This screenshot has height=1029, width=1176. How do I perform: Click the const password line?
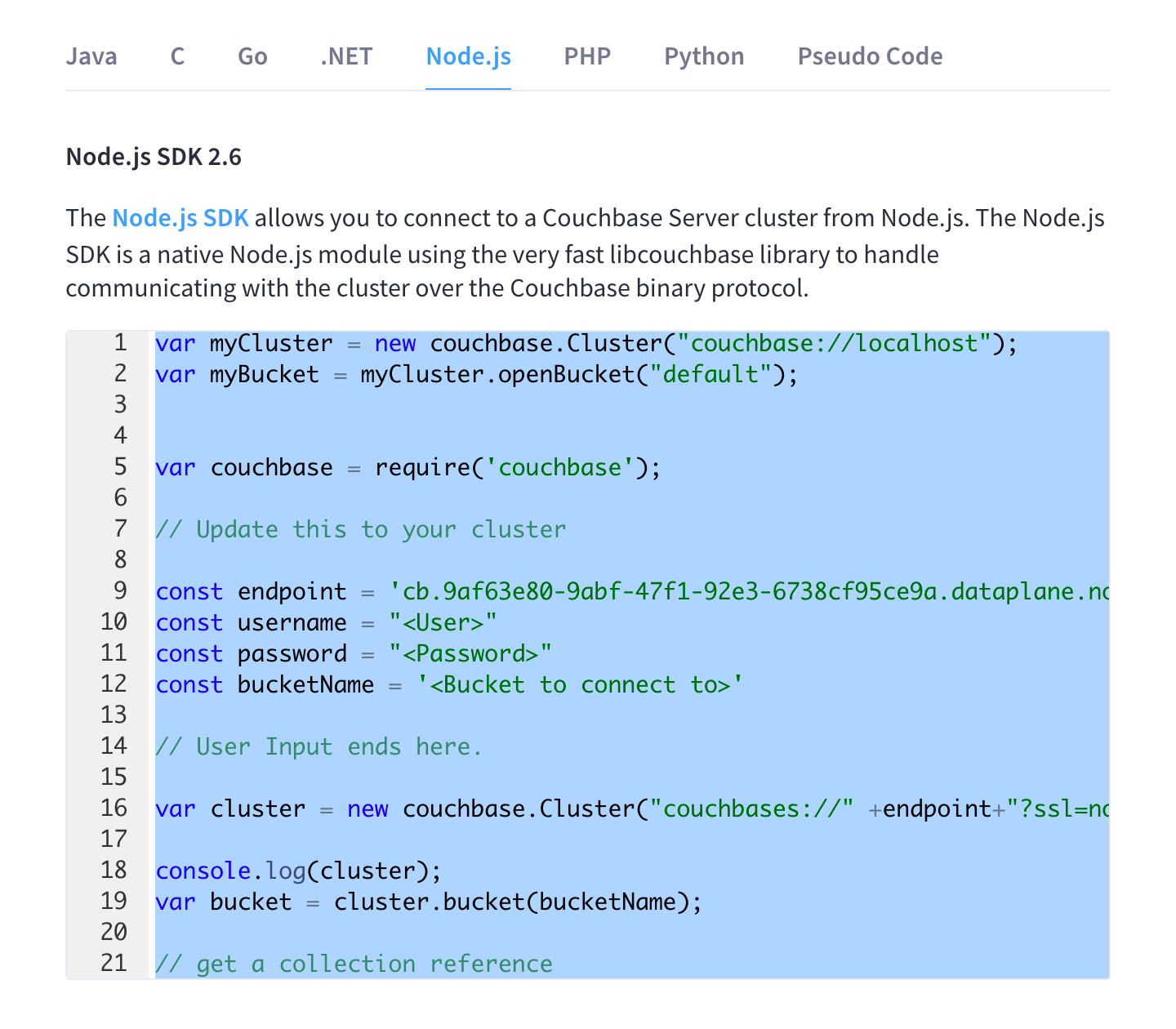[354, 653]
